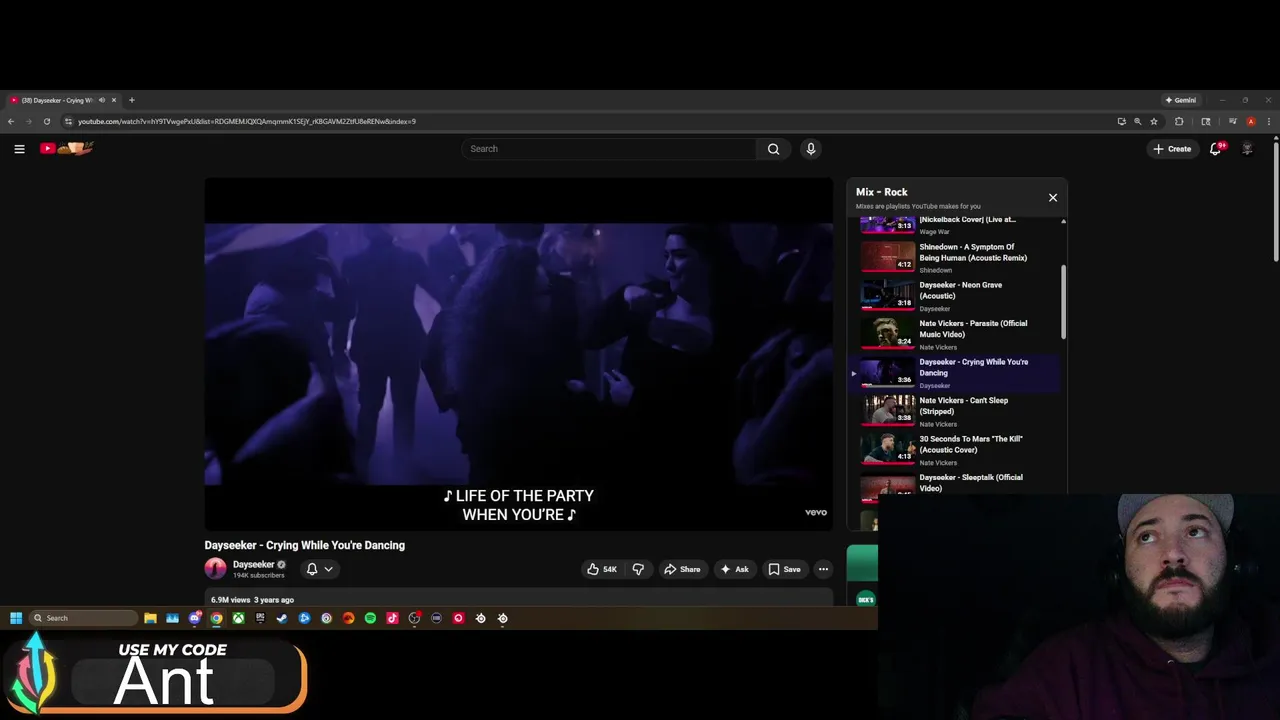Play 30 Seconds To Mars "The Kill" cover
Image resolution: width=1280 pixels, height=720 pixels.
955,450
